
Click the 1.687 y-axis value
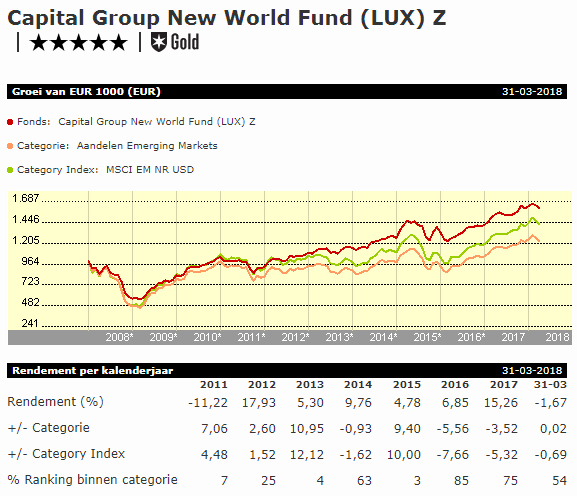point(25,199)
